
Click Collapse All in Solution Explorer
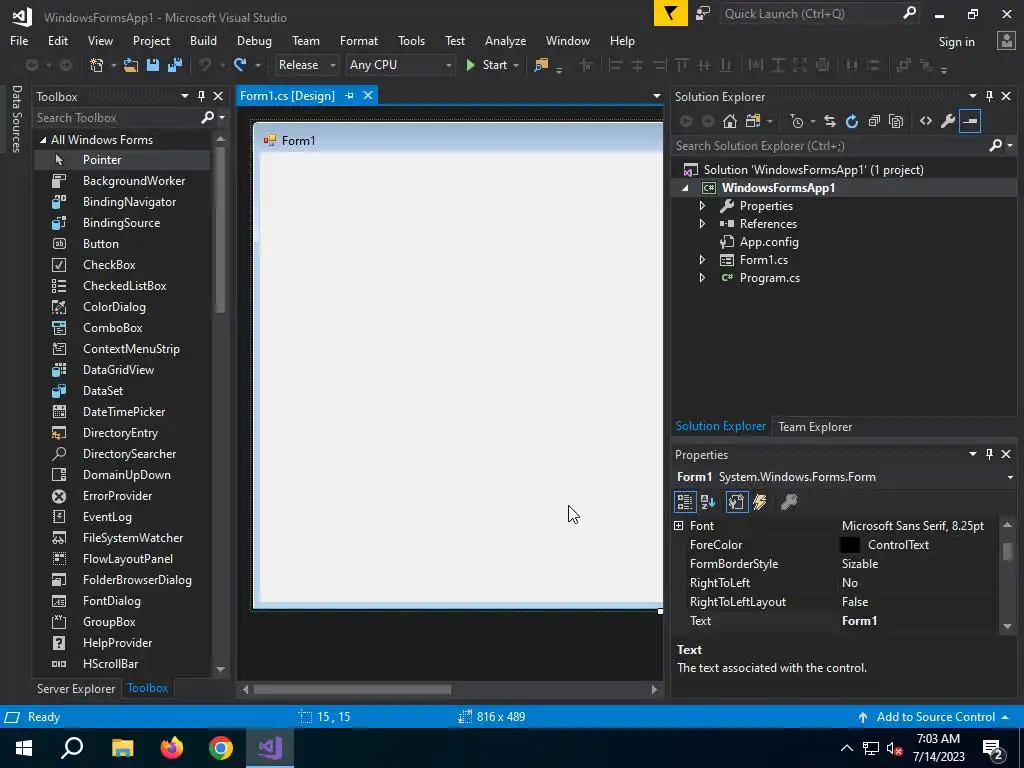[x=874, y=121]
